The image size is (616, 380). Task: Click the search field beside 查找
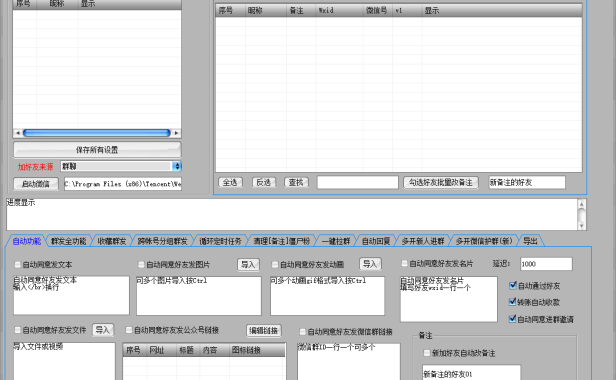[358, 182]
